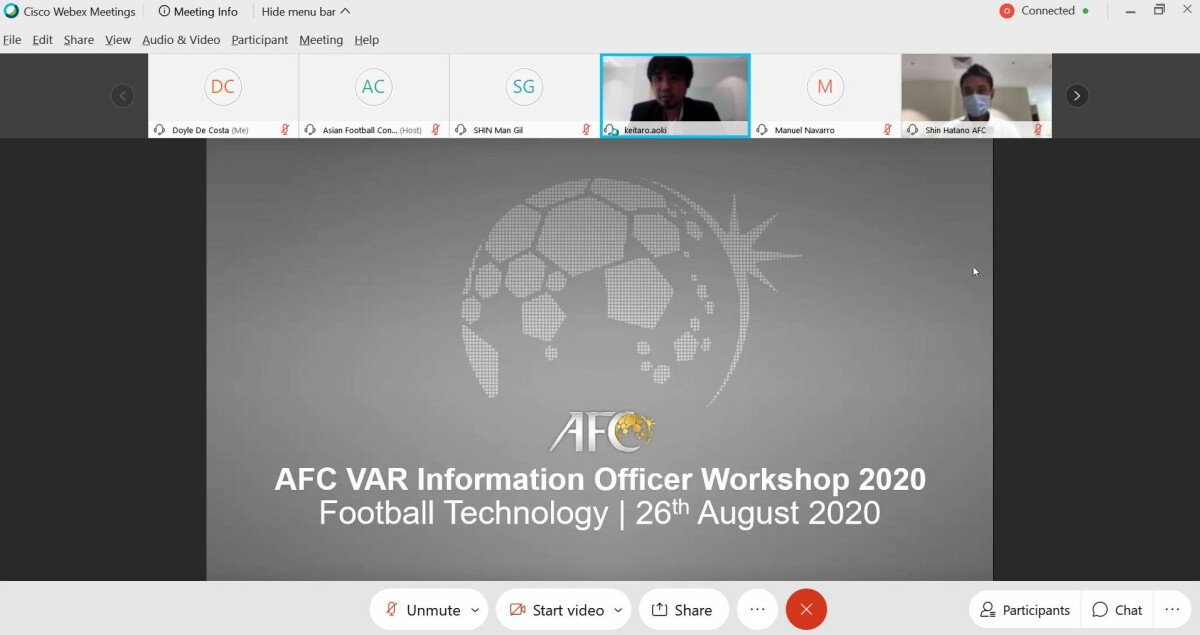Click the Share content button

[x=683, y=610]
